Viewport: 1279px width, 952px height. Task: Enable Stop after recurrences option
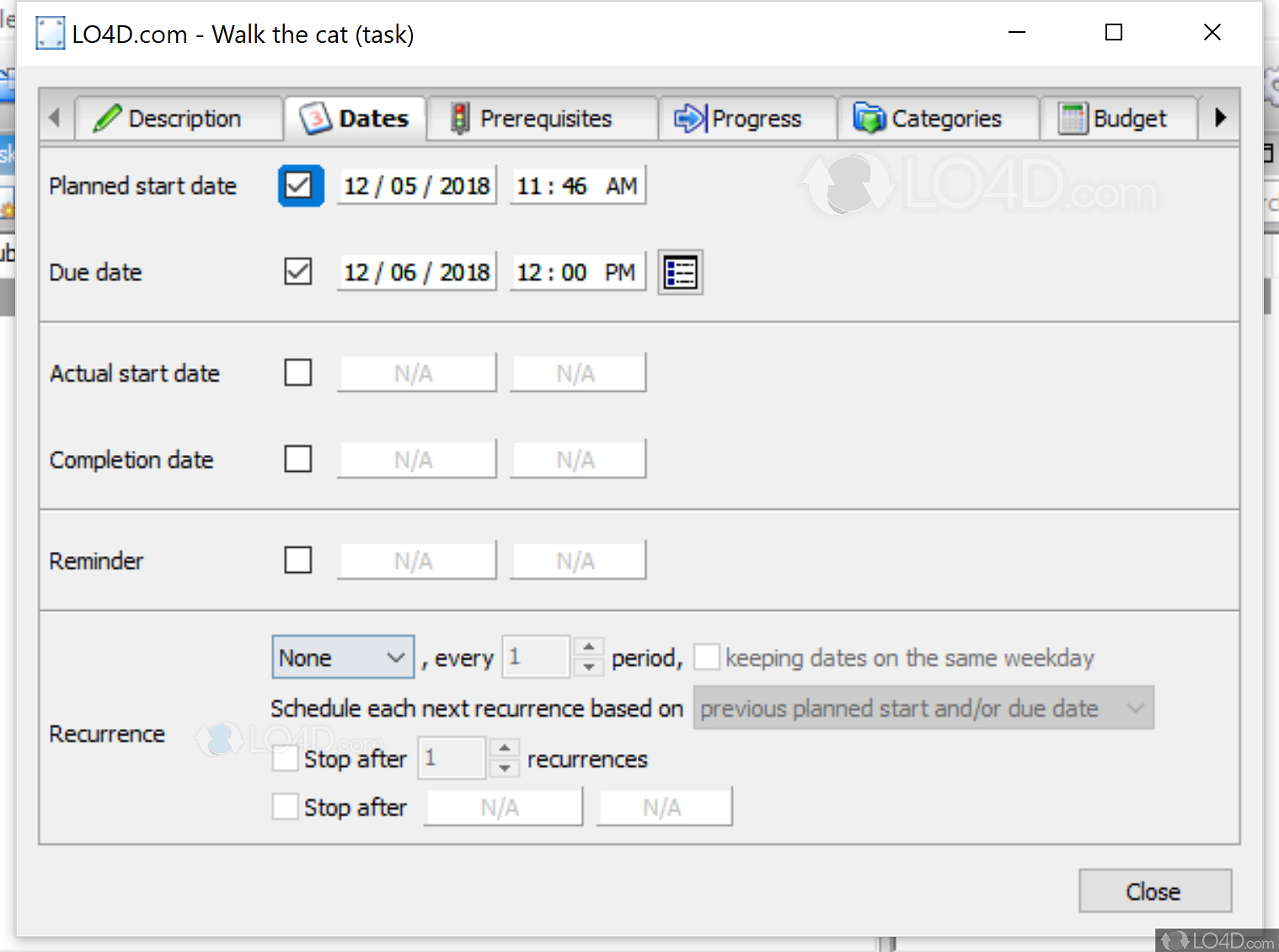click(286, 757)
